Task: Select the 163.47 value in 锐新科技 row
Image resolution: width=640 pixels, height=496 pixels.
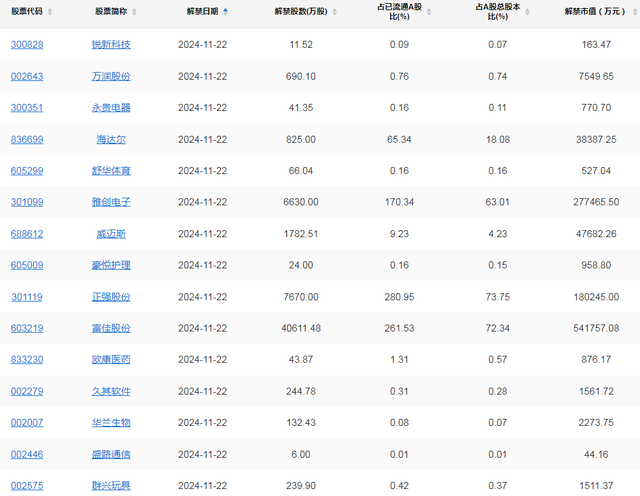Action: coord(596,44)
